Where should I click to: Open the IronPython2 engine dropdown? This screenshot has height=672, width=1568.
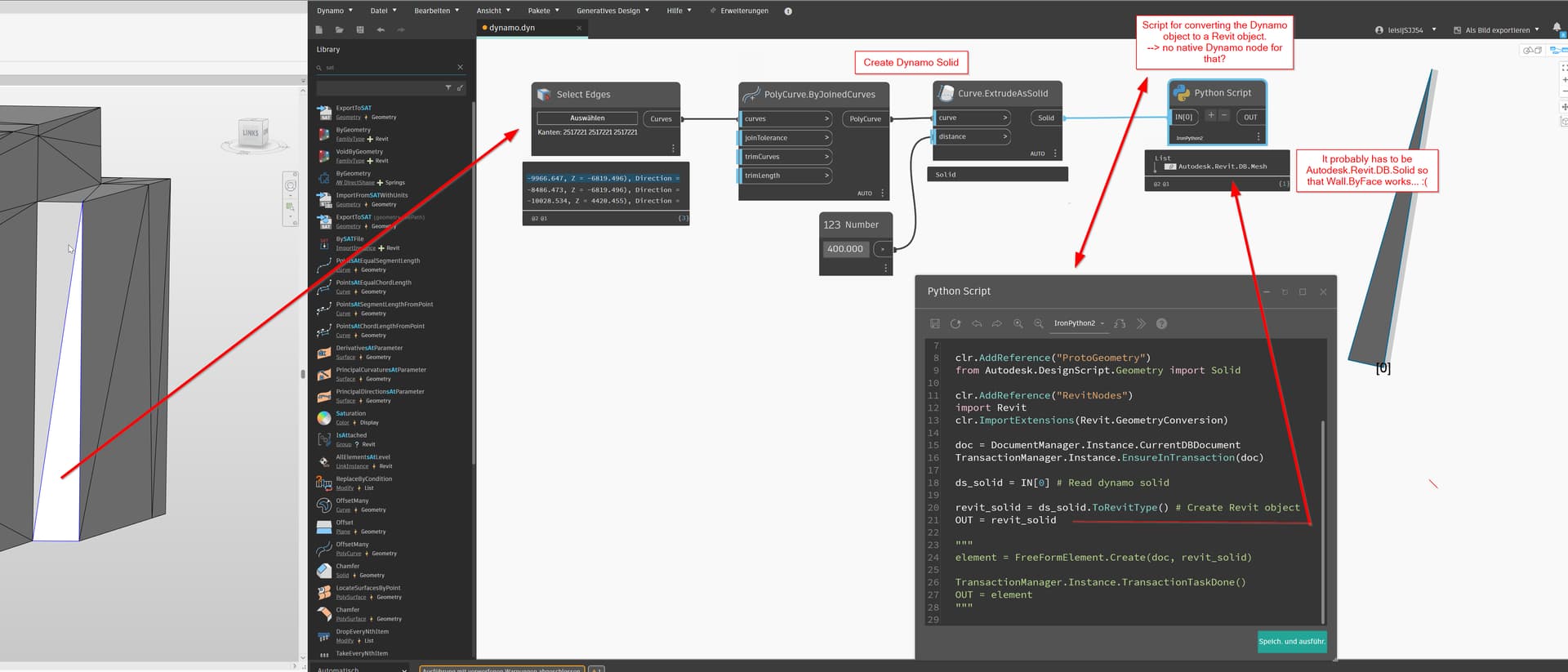click(x=1078, y=323)
